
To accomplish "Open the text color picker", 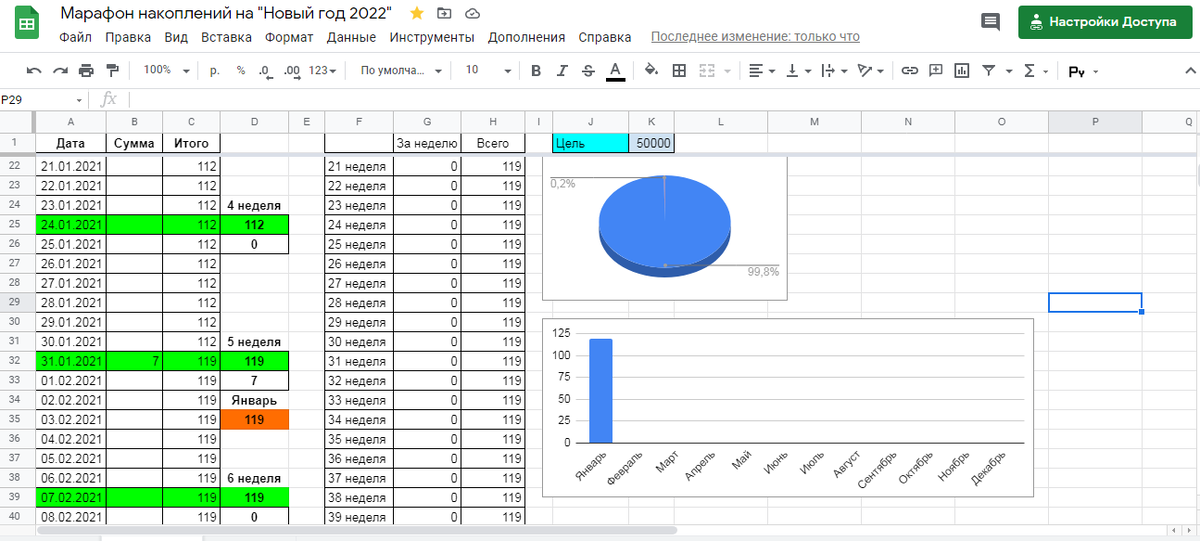I will coord(615,71).
